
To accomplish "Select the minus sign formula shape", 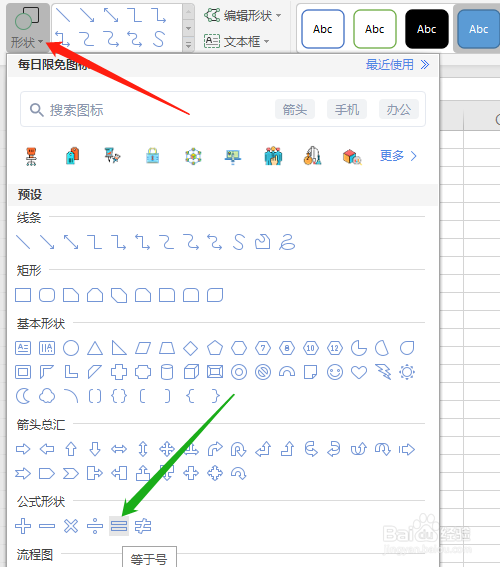I will [47, 526].
